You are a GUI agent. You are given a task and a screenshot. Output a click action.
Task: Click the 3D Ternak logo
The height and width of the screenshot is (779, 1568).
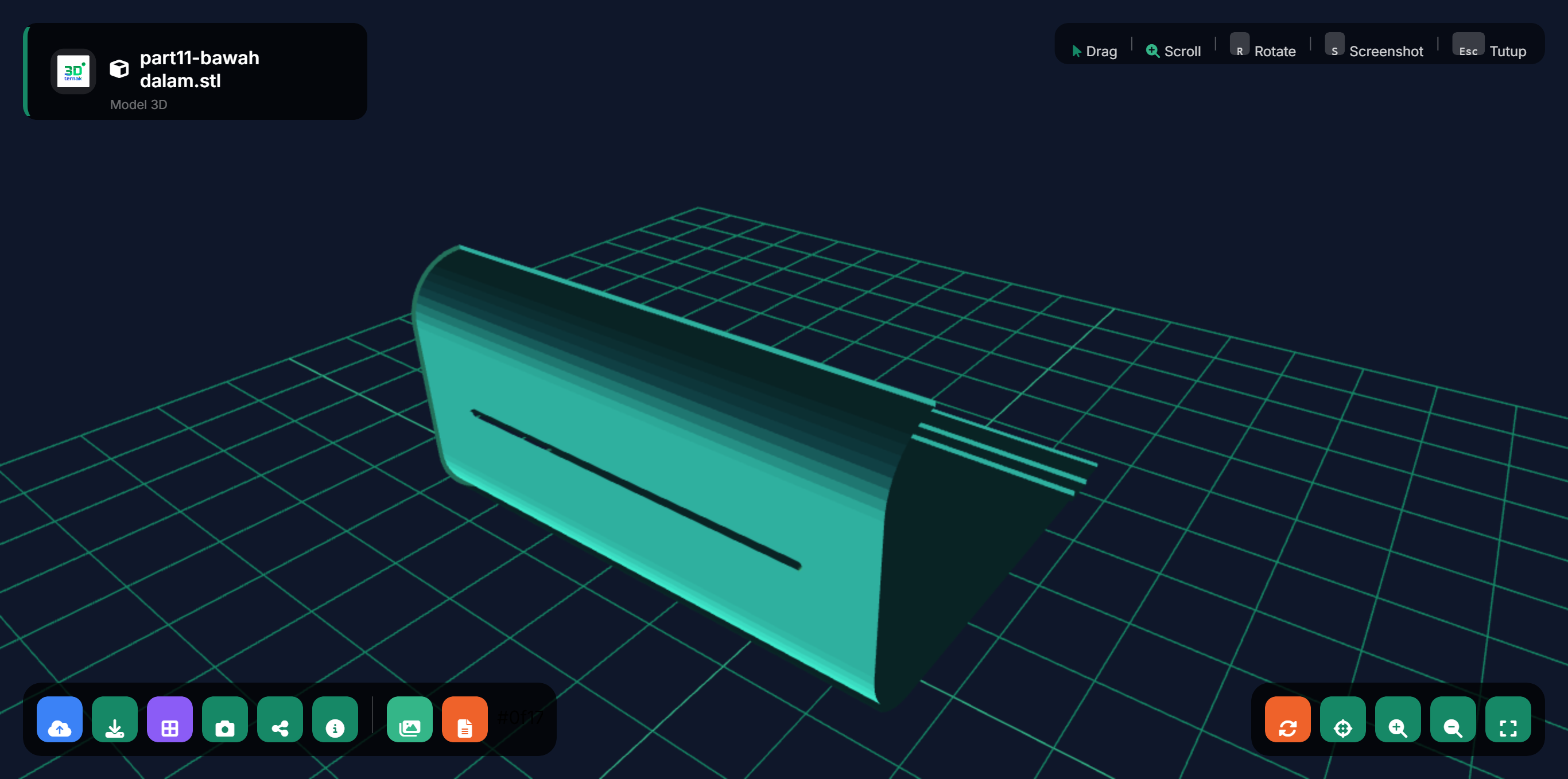(x=73, y=71)
